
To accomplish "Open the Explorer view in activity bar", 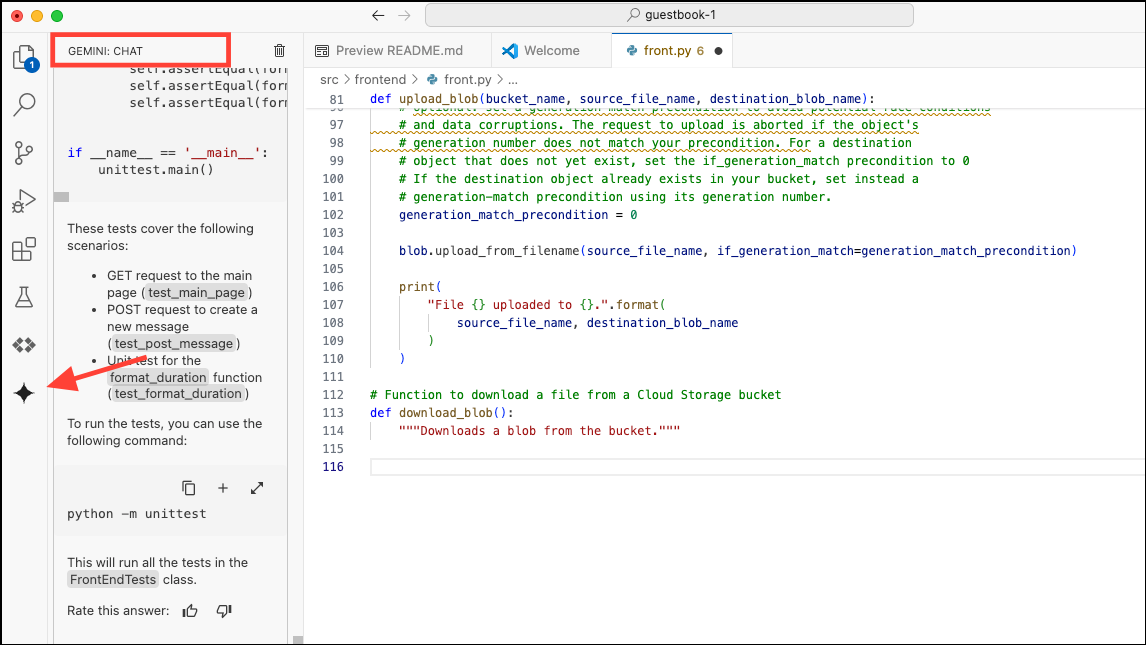I will 24,57.
